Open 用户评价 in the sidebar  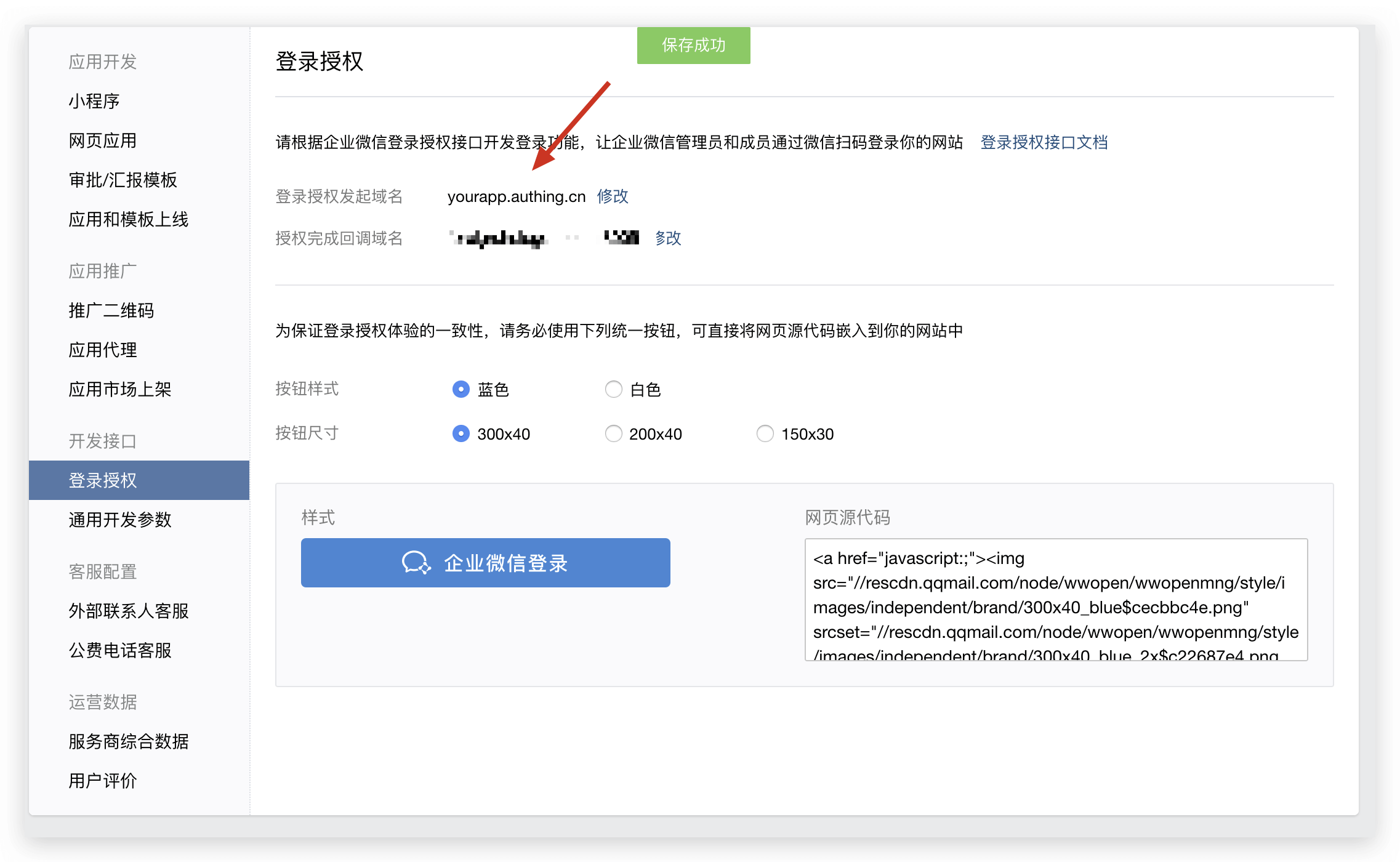(x=103, y=781)
